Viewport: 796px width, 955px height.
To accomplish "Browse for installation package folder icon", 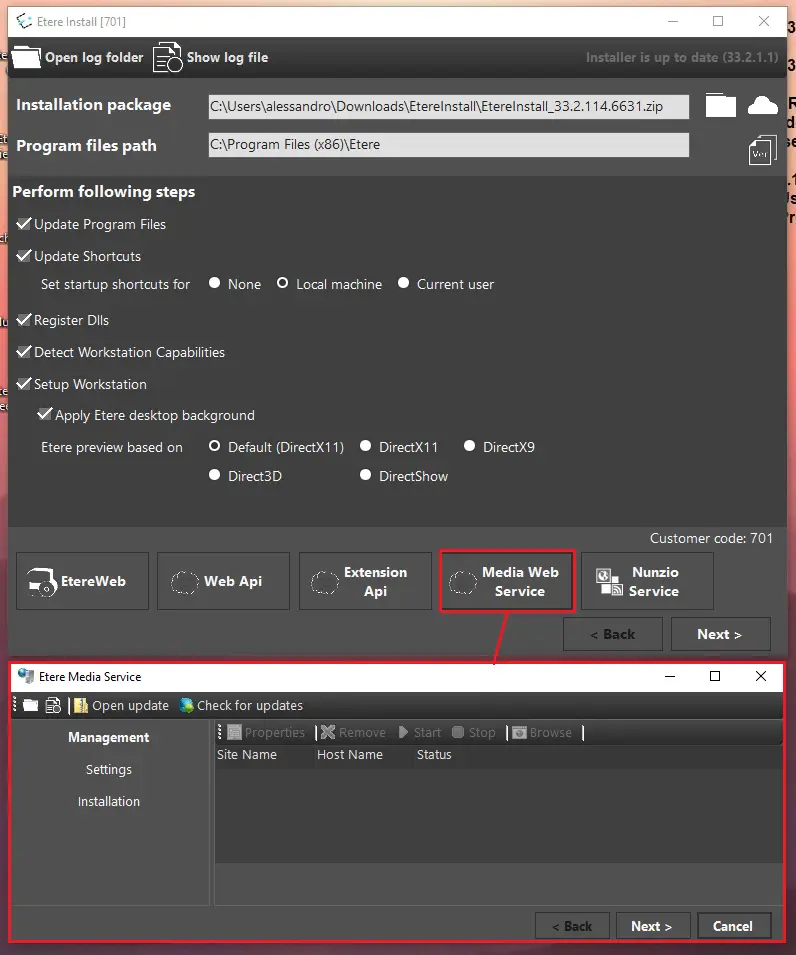I will [x=720, y=106].
